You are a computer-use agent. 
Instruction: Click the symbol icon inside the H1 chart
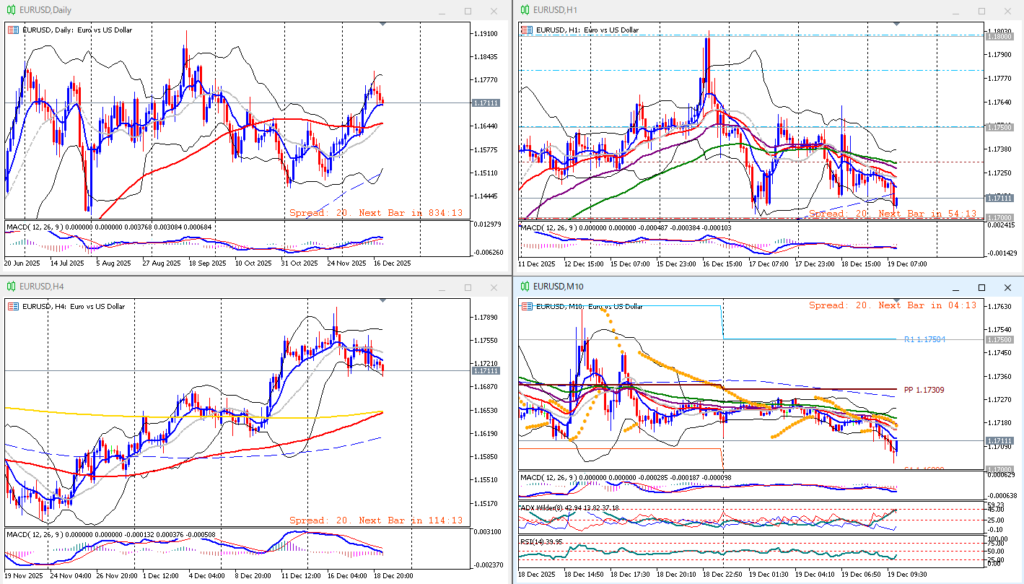tap(525, 30)
